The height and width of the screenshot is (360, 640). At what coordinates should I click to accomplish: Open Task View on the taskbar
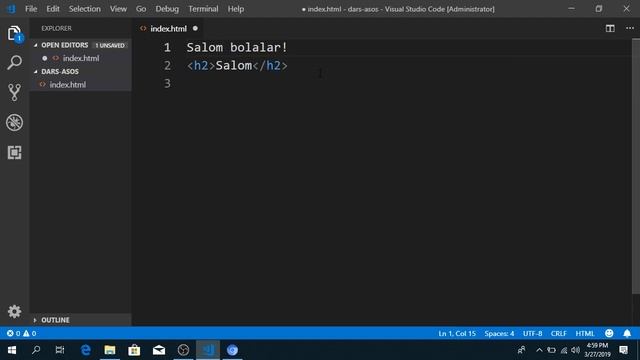[60, 350]
